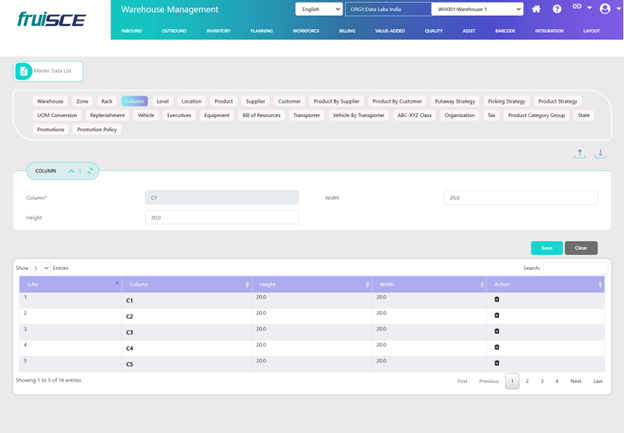624x433 pixels.
Task: Collapse the COLUMN panel chevron
Action: (71, 171)
